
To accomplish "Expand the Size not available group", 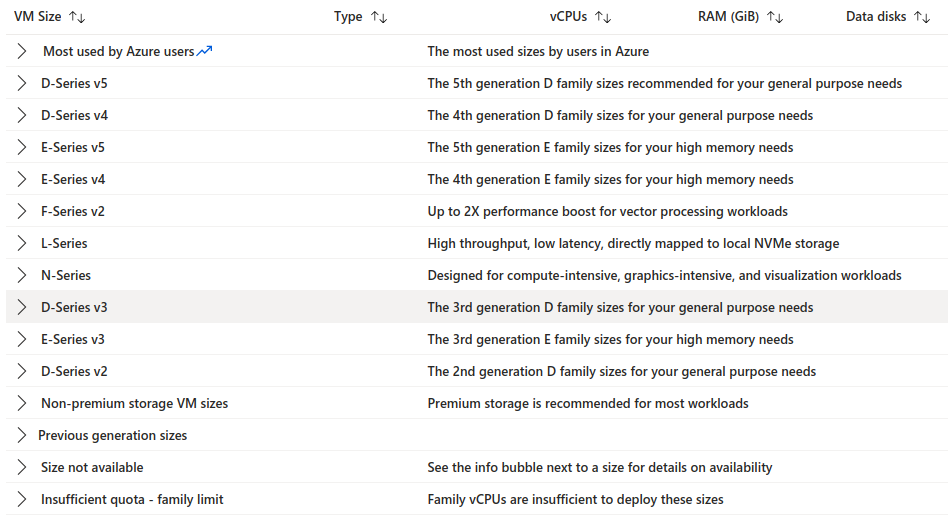I will coord(22,467).
